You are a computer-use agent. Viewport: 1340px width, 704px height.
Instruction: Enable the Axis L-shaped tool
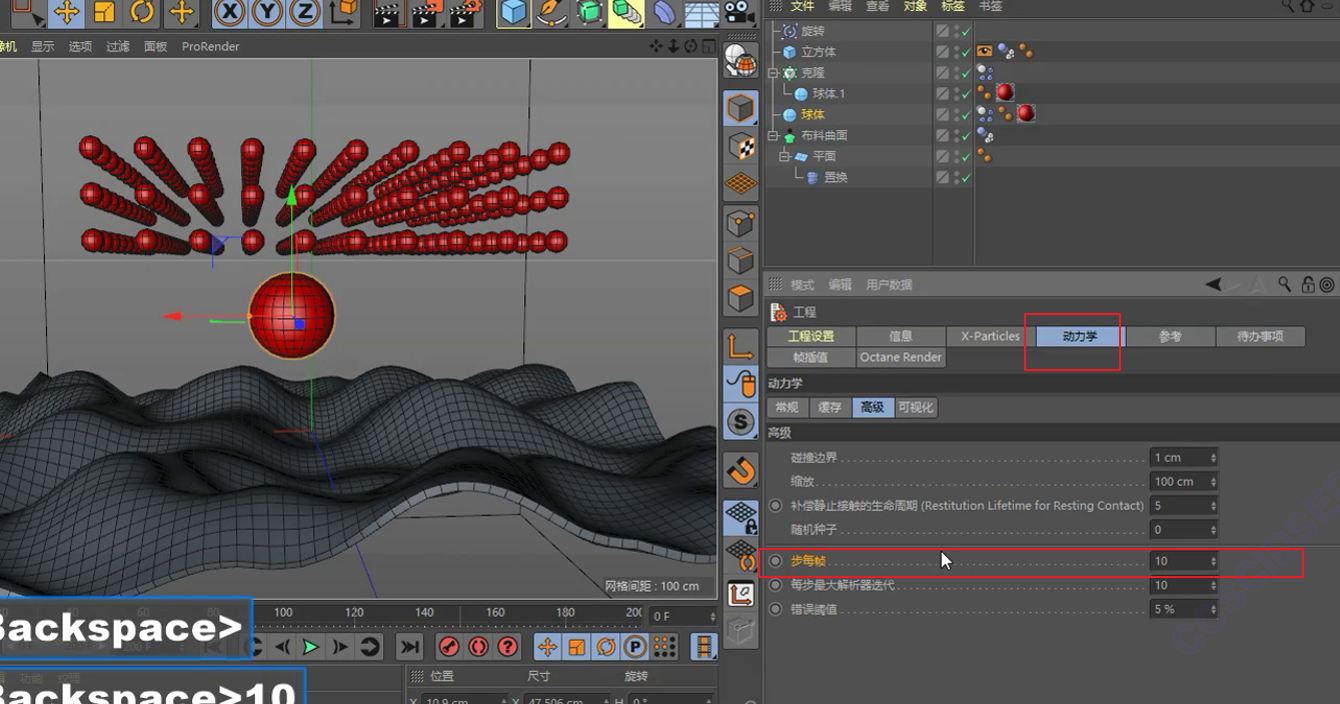pyautogui.click(x=741, y=346)
